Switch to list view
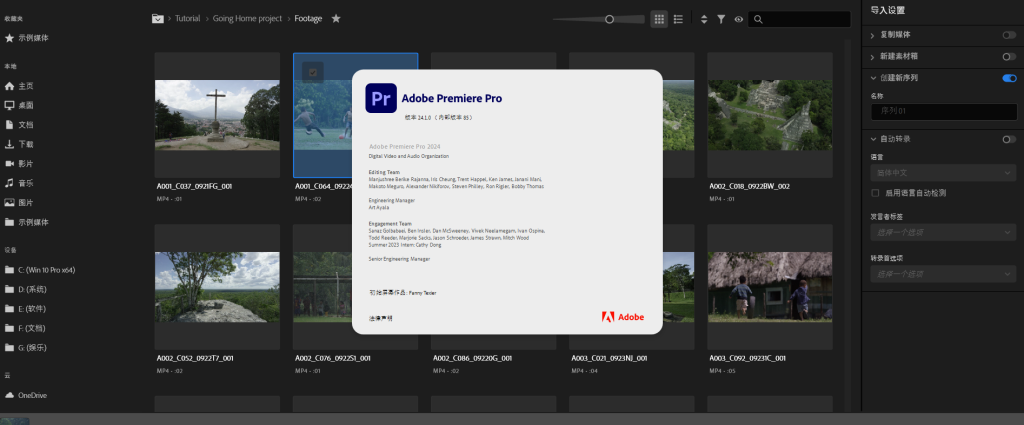1024x425 pixels. click(x=679, y=20)
